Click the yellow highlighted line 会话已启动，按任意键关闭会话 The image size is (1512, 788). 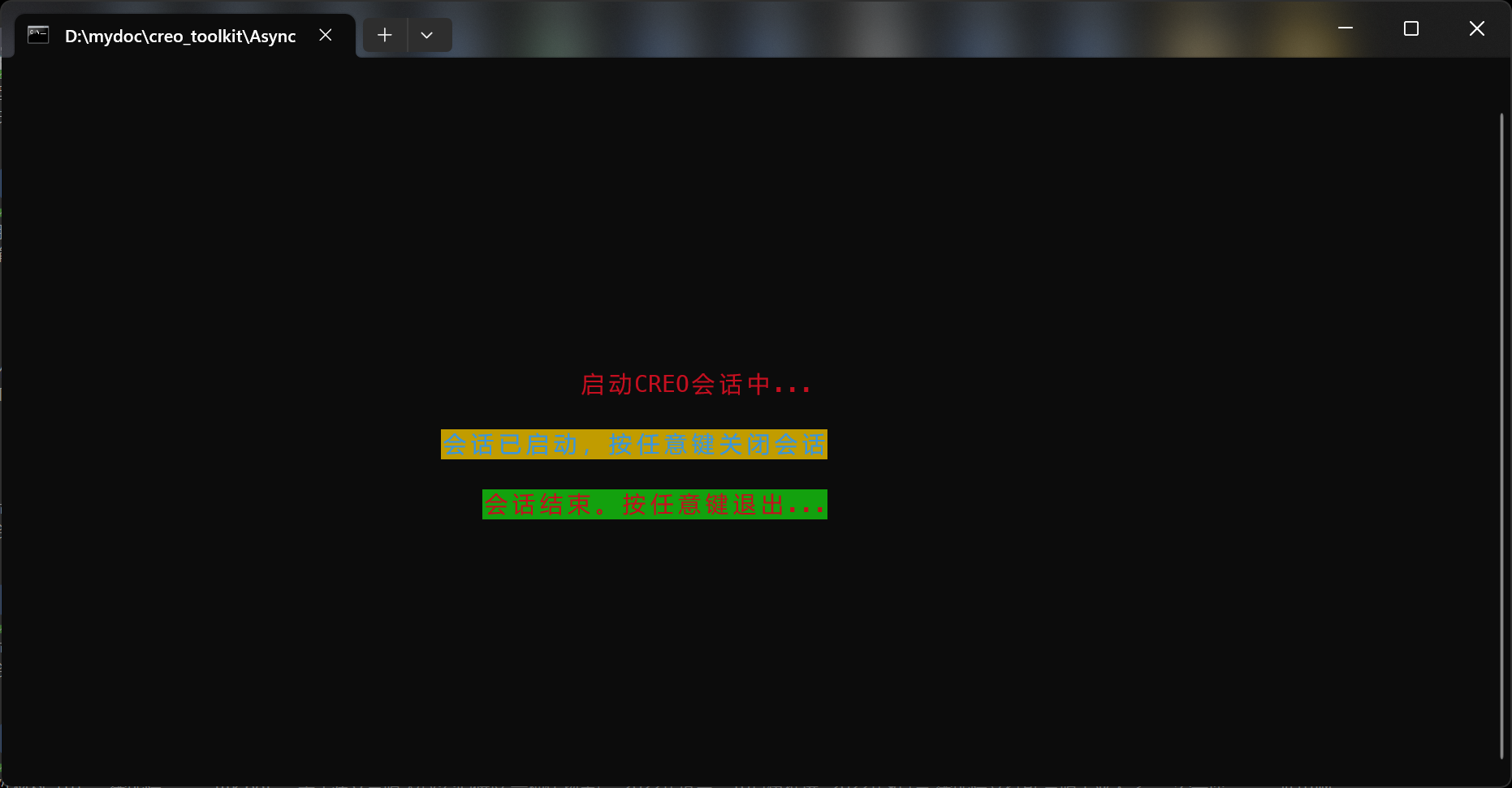tap(634, 445)
